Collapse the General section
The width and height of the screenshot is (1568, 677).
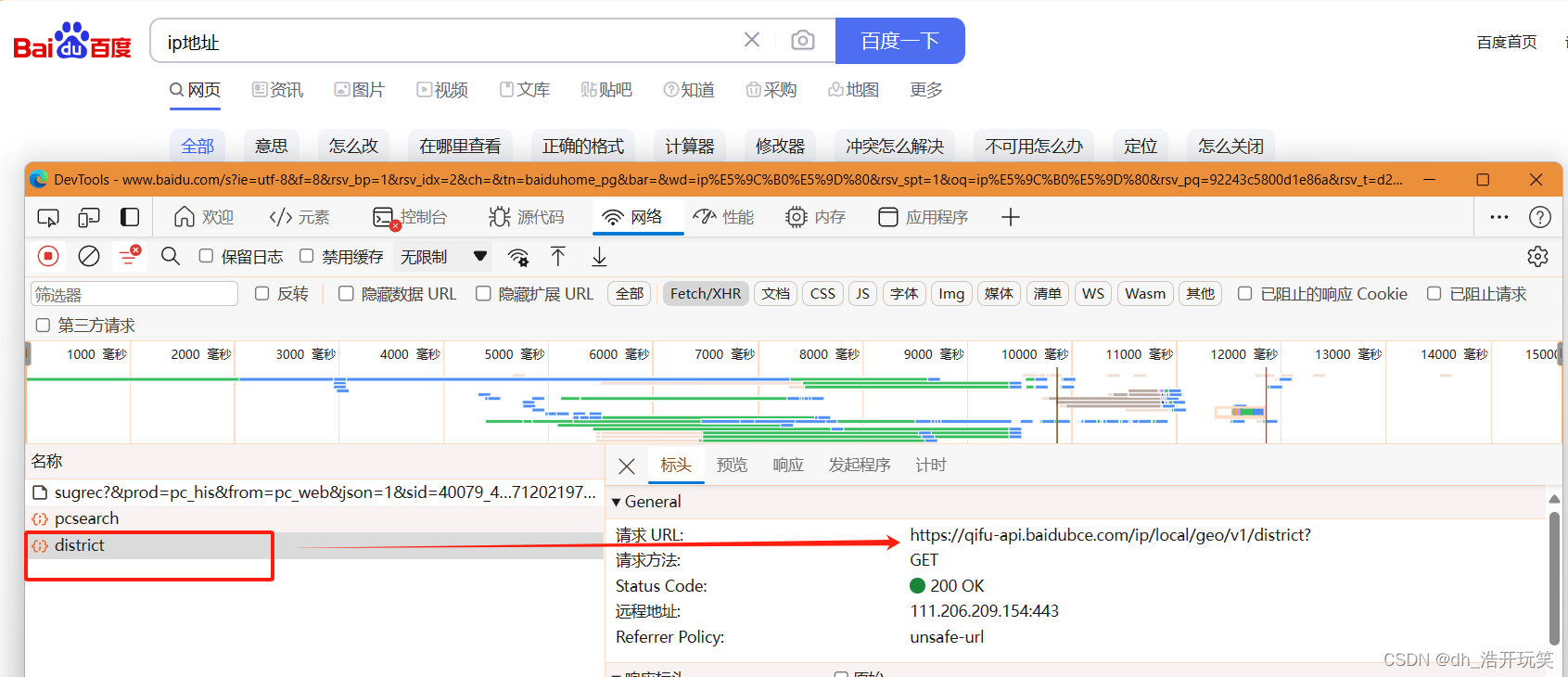pos(616,502)
